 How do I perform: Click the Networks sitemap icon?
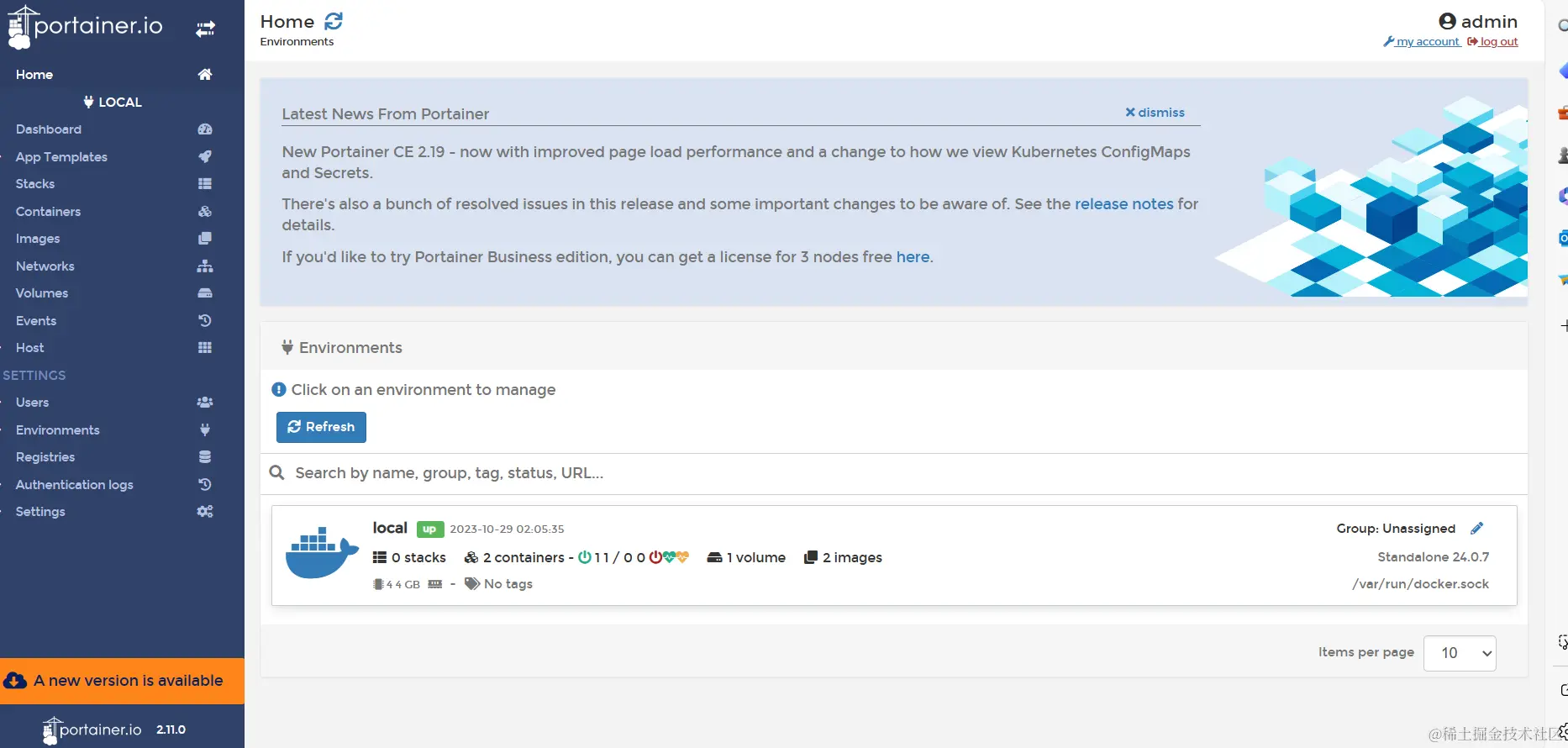tap(205, 266)
